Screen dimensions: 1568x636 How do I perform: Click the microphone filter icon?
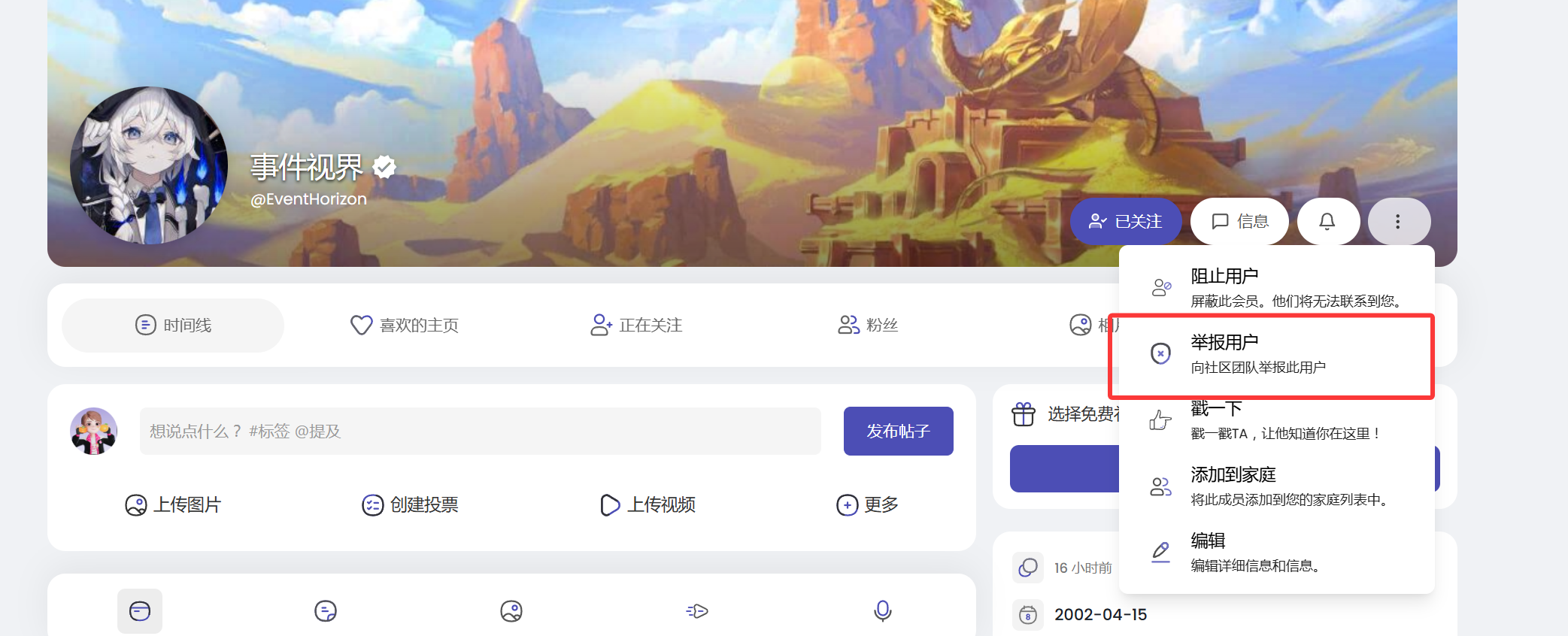[883, 610]
